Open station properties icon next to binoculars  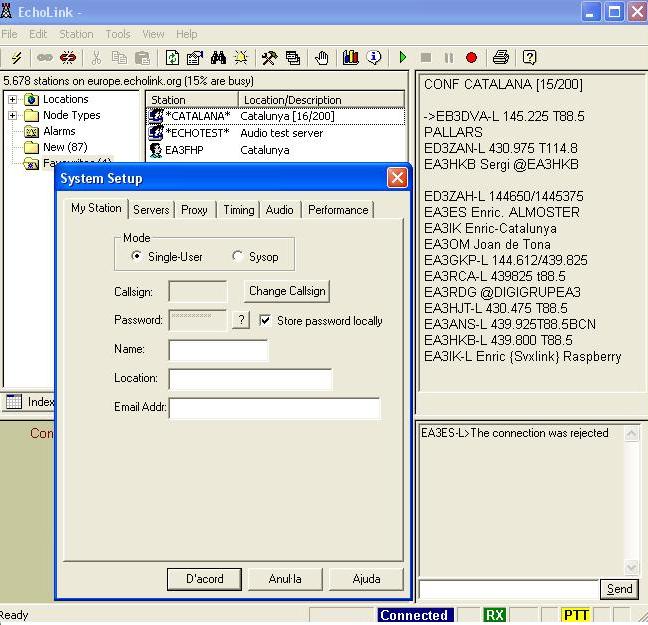tap(195, 57)
